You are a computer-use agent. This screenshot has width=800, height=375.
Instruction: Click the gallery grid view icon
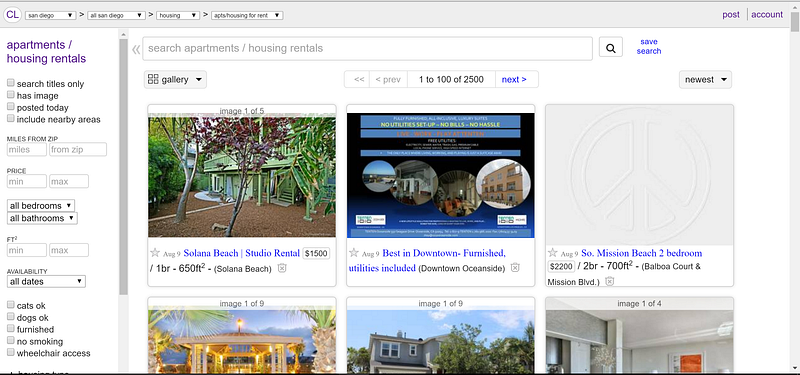coord(153,79)
